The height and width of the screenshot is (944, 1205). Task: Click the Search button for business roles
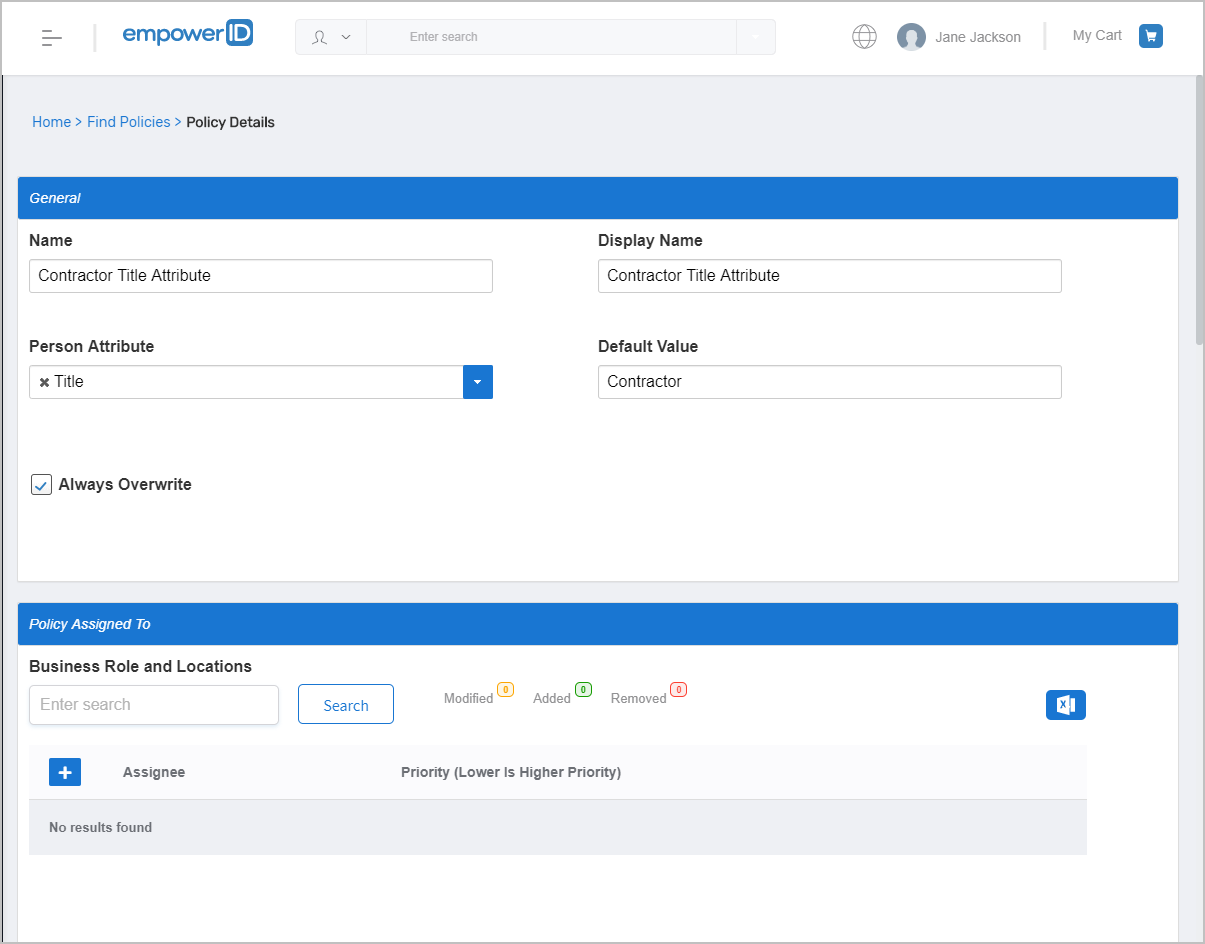point(346,705)
